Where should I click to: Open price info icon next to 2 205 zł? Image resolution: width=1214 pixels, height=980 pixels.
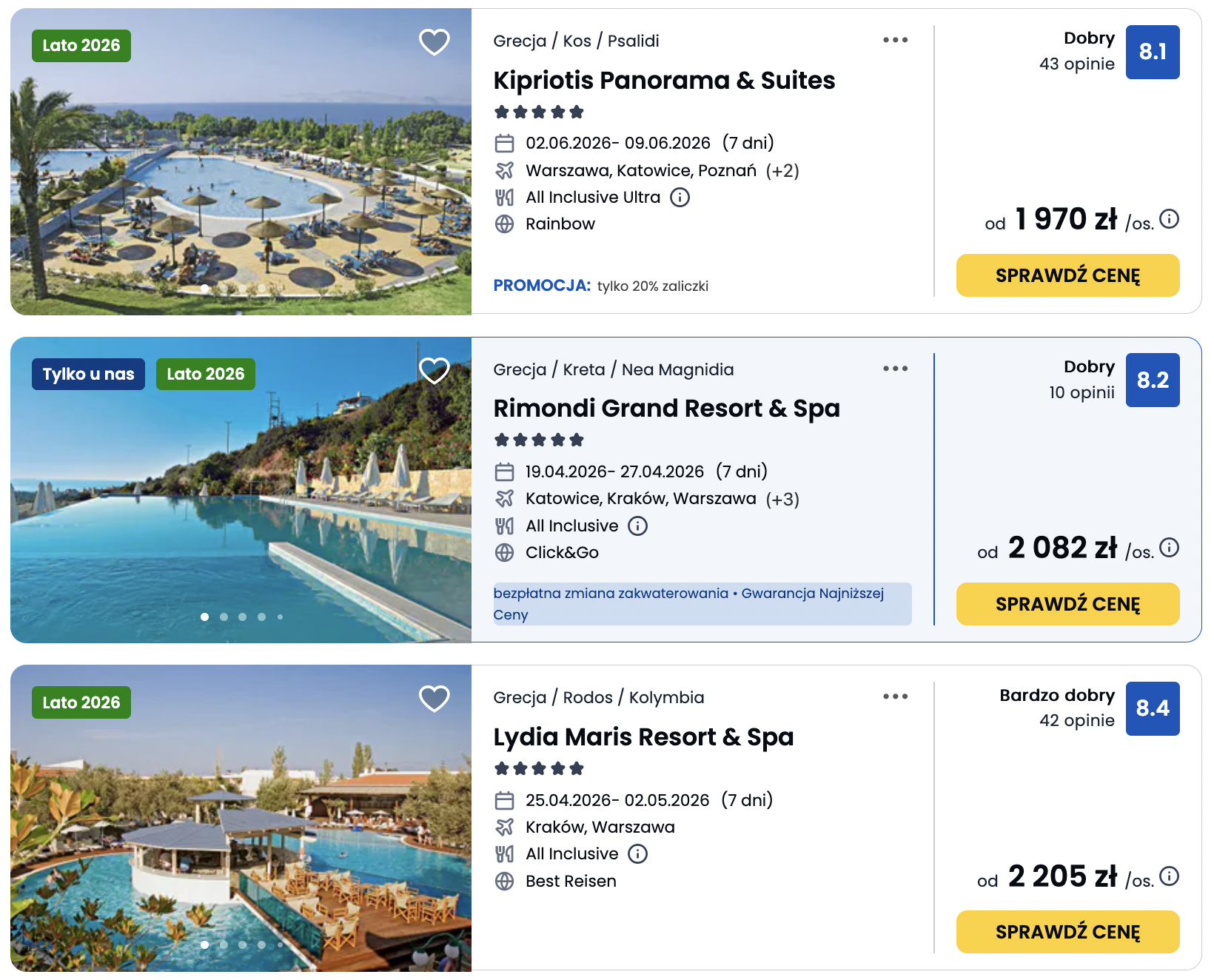click(x=1170, y=876)
